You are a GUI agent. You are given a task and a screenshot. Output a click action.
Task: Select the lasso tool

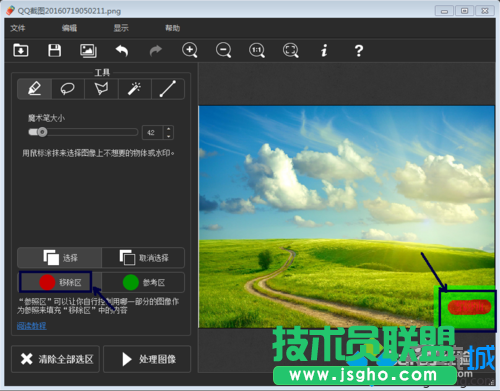(x=68, y=89)
